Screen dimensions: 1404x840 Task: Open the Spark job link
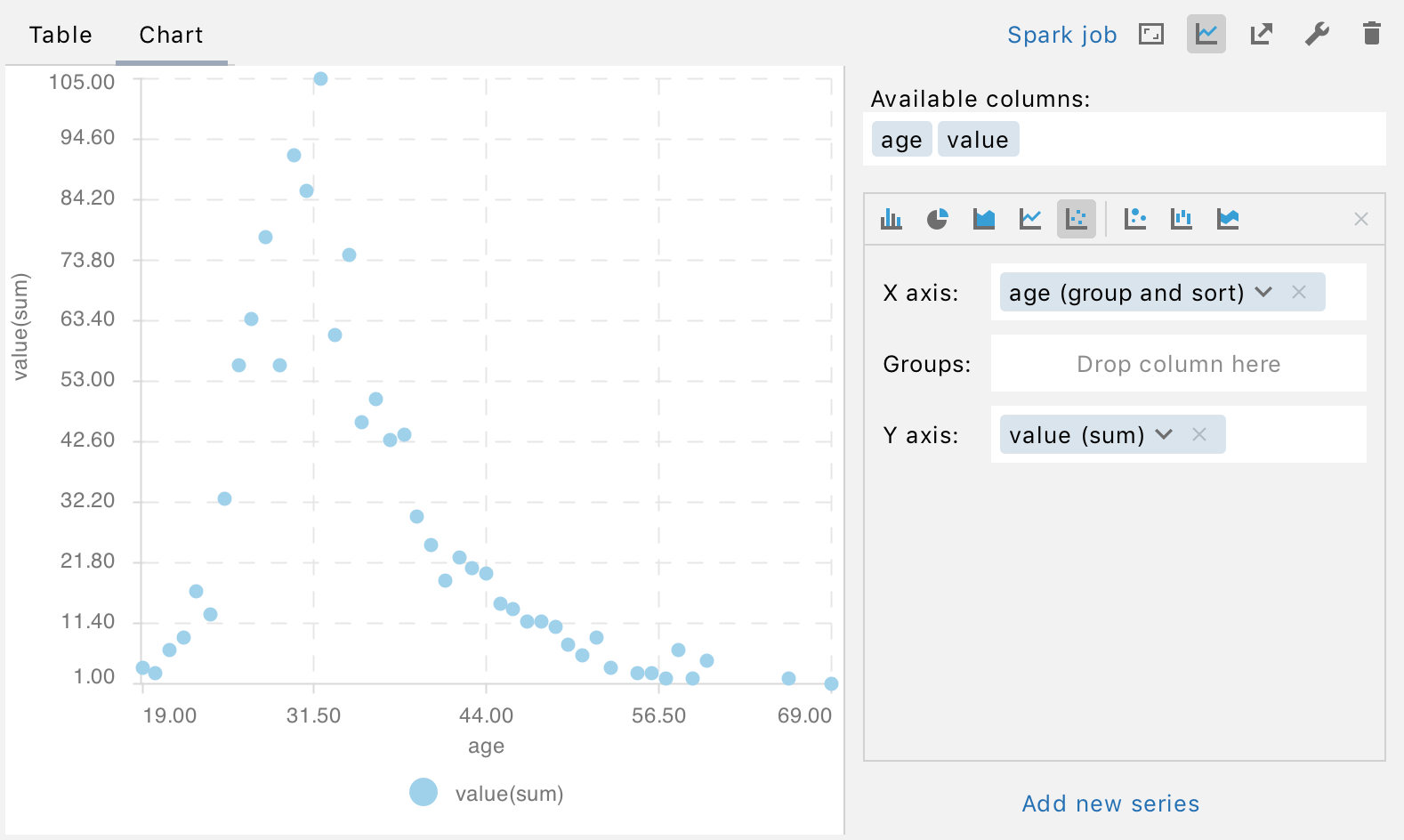[x=1061, y=35]
